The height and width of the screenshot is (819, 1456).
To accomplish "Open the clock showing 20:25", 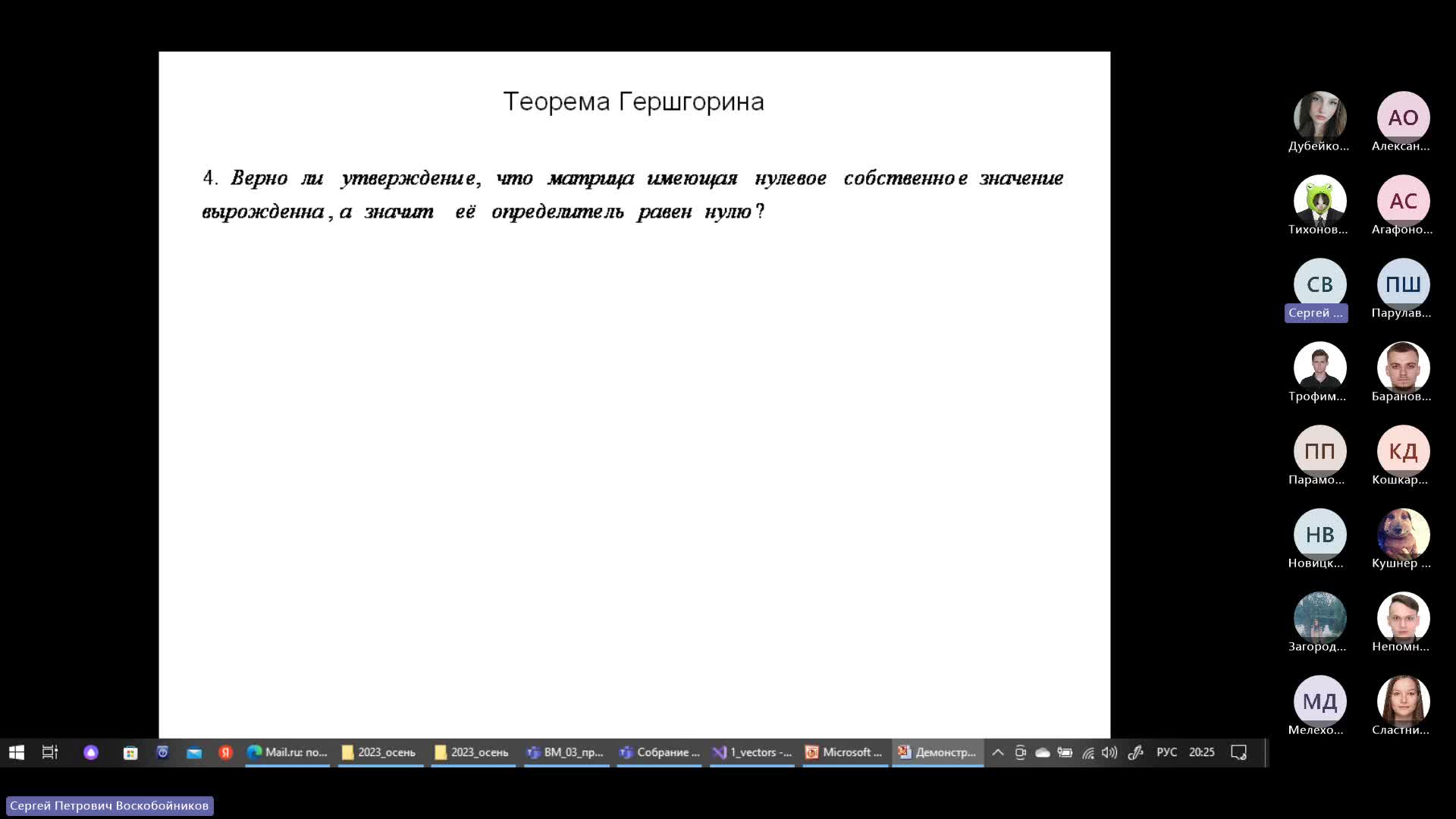I will pyautogui.click(x=1201, y=752).
